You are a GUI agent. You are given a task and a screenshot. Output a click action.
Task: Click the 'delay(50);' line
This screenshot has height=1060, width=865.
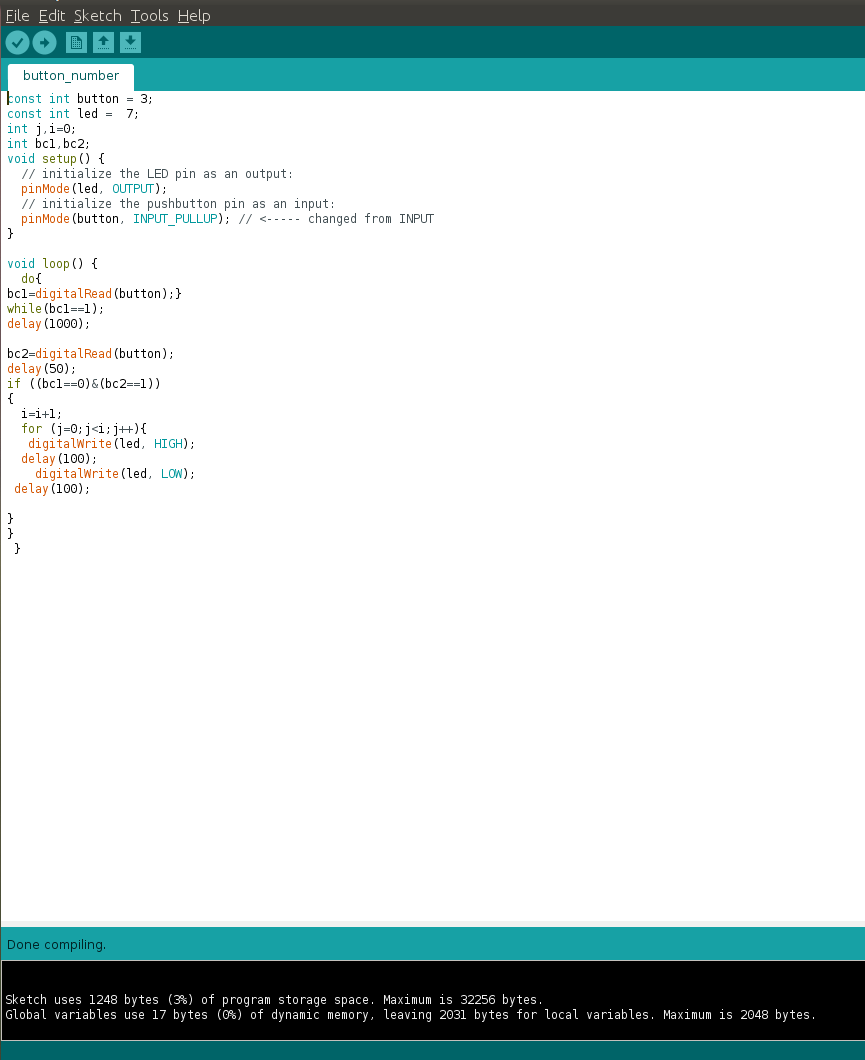[42, 368]
